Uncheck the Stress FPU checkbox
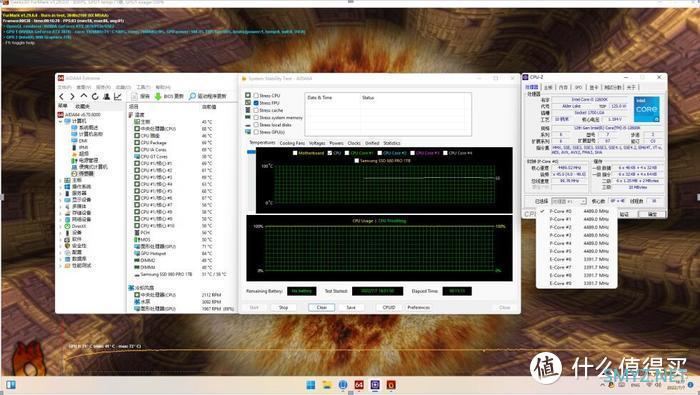Image resolution: width=700 pixels, height=395 pixels. coord(256,103)
